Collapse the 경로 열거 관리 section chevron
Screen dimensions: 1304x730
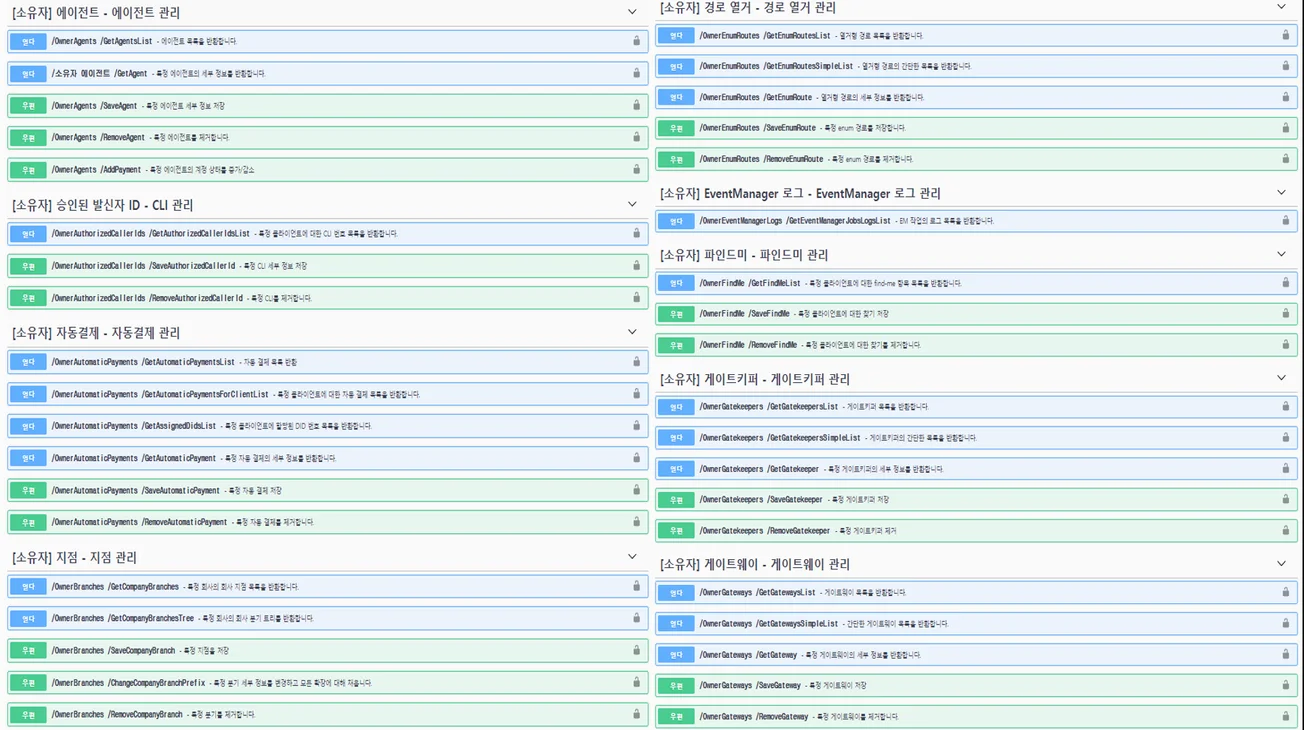click(x=1282, y=7)
